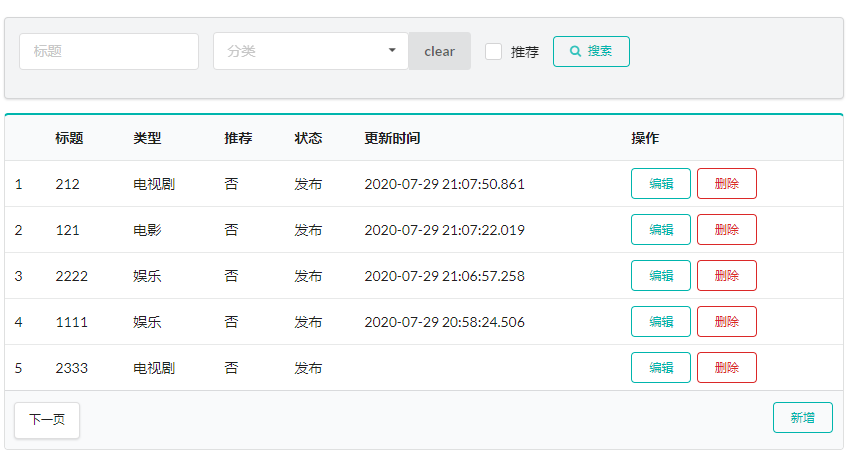Click 娱乐 type in row 1111
This screenshot has width=858, height=465.
click(147, 322)
